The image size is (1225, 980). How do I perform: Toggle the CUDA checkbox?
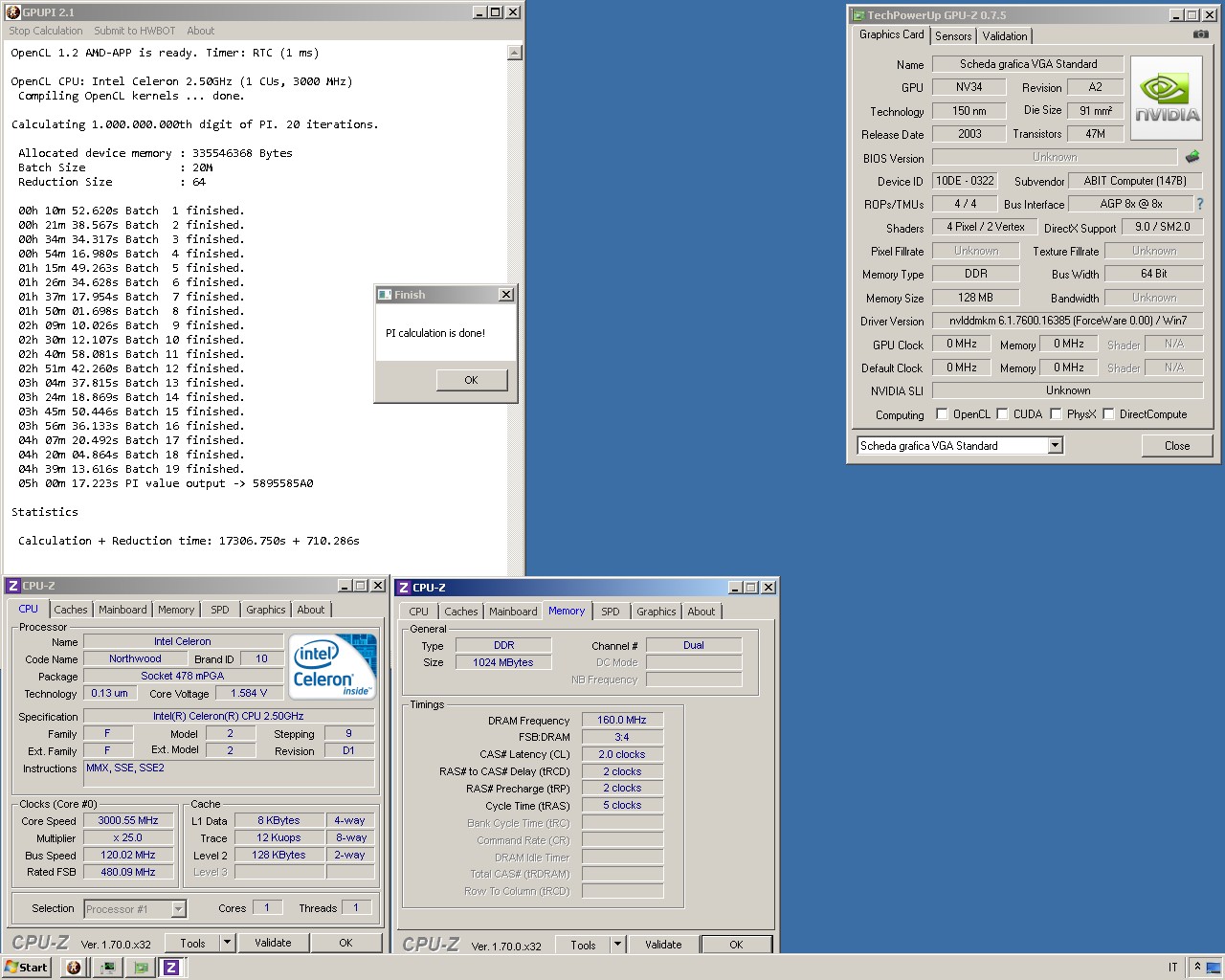coord(1002,414)
